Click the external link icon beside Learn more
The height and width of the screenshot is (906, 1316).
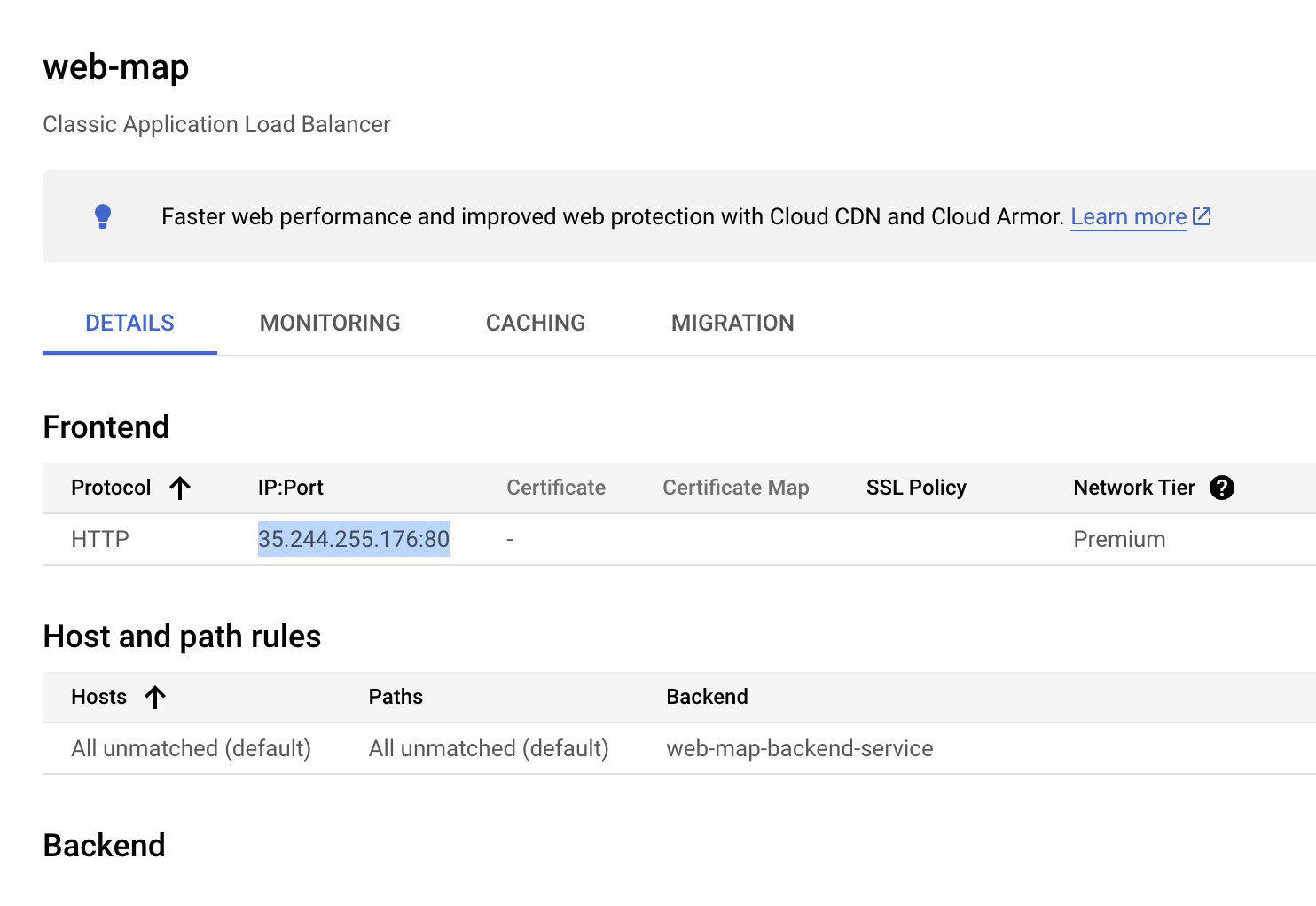1202,216
